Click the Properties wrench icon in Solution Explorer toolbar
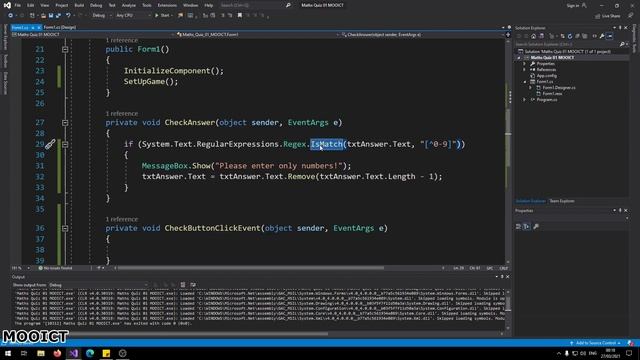 click(602, 36)
